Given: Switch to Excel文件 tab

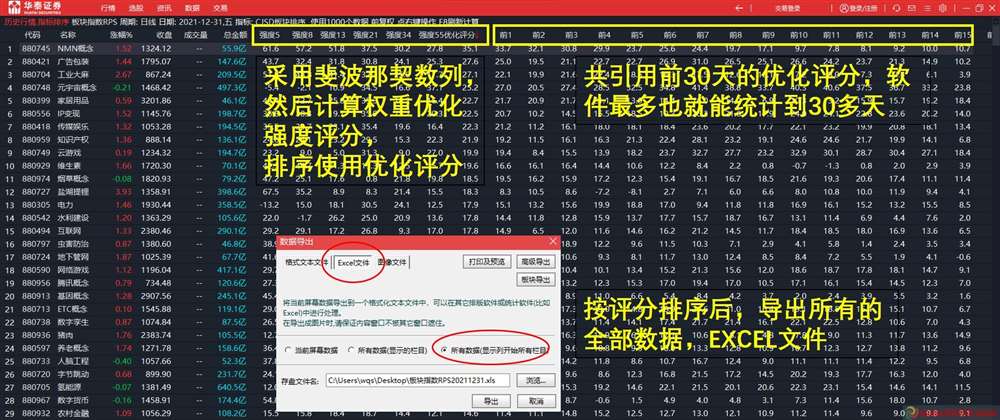Looking at the screenshot, I should tap(353, 262).
